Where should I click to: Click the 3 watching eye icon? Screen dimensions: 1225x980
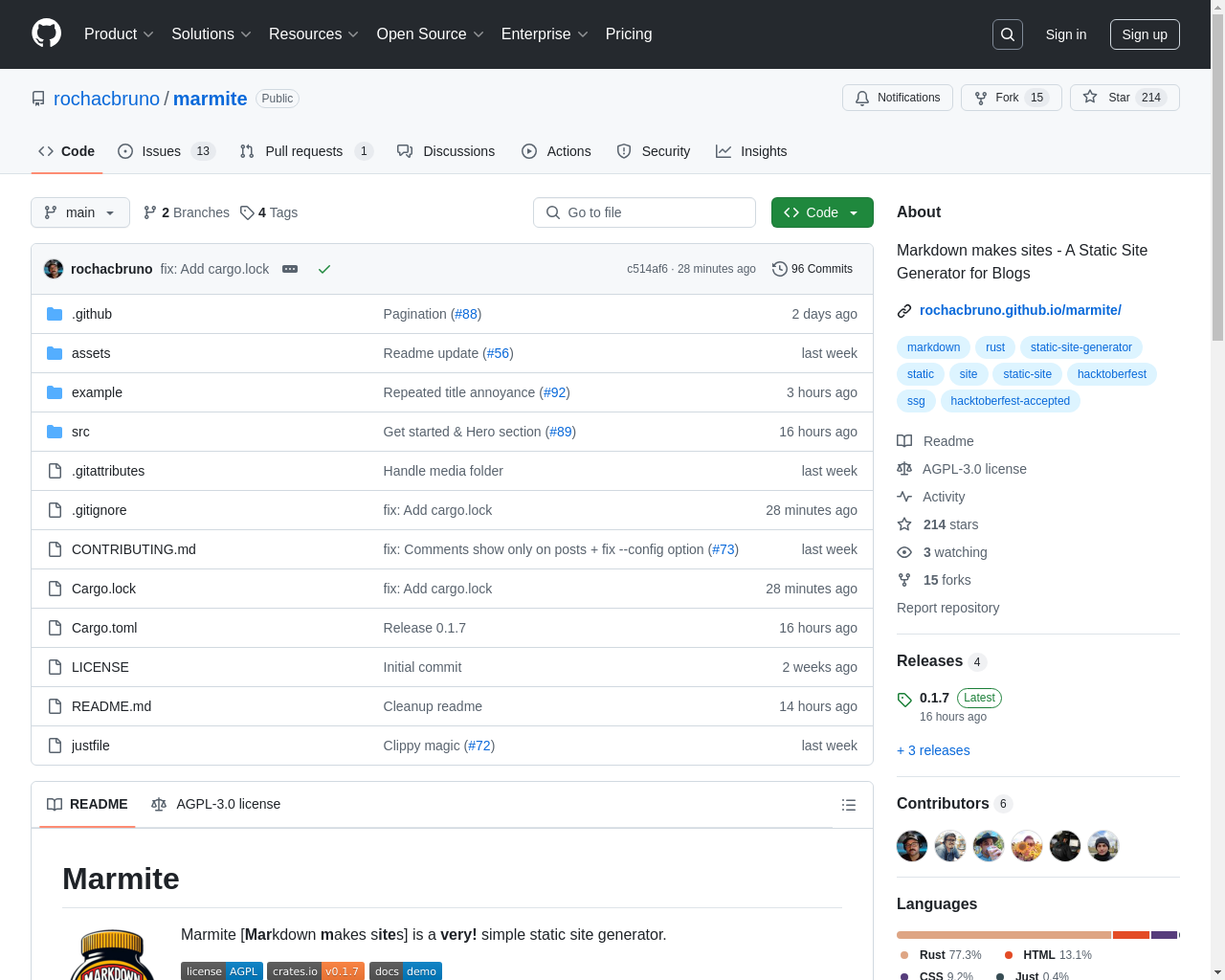(904, 552)
